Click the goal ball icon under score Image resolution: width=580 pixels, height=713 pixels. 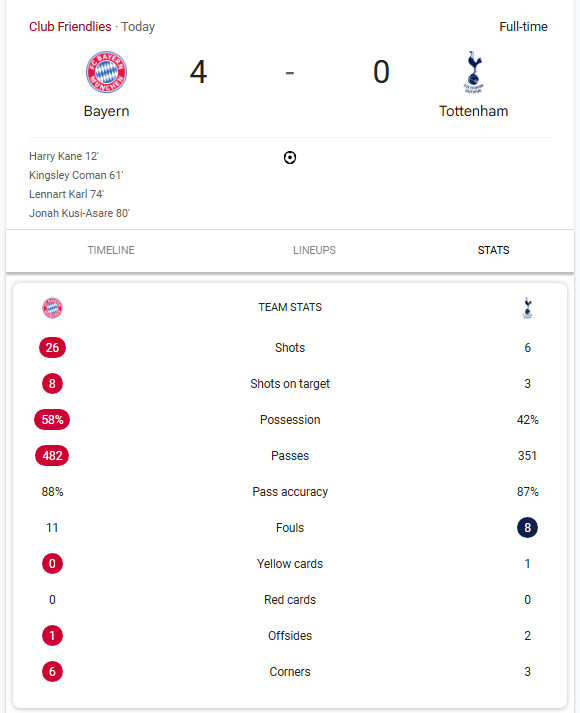click(x=290, y=157)
